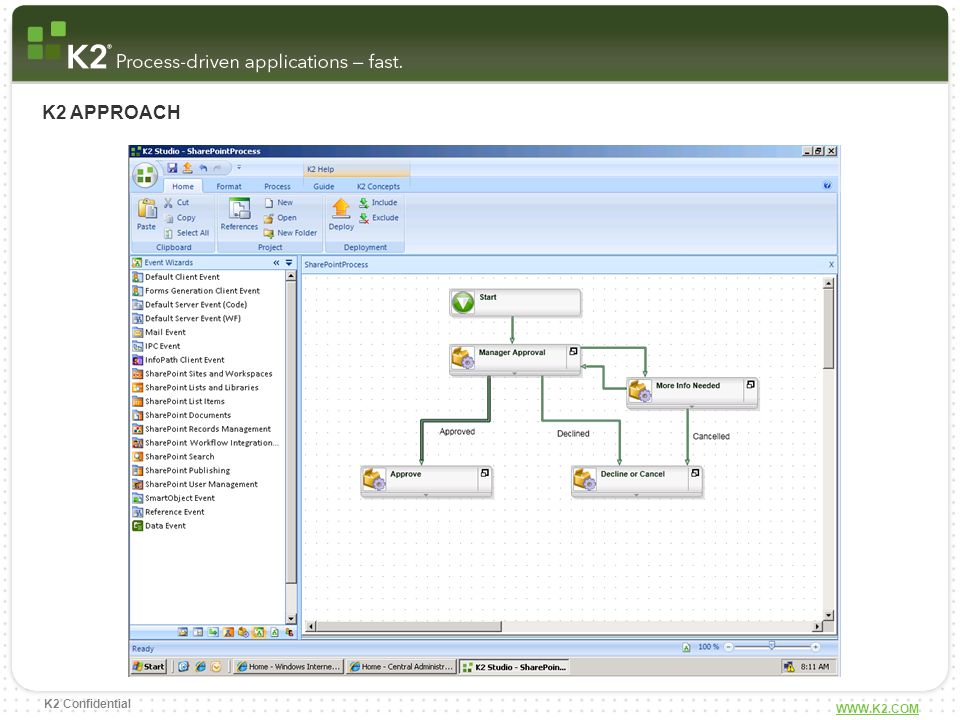Click Copy in the Clipboard group

coord(179,217)
